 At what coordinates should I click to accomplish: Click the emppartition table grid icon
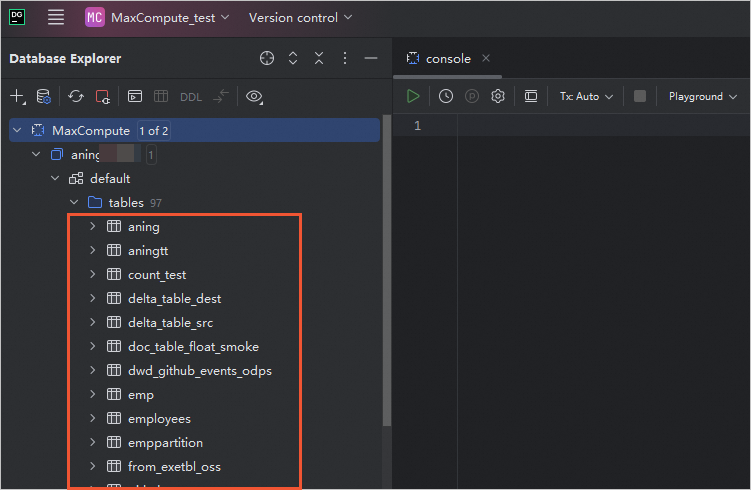tap(114, 442)
